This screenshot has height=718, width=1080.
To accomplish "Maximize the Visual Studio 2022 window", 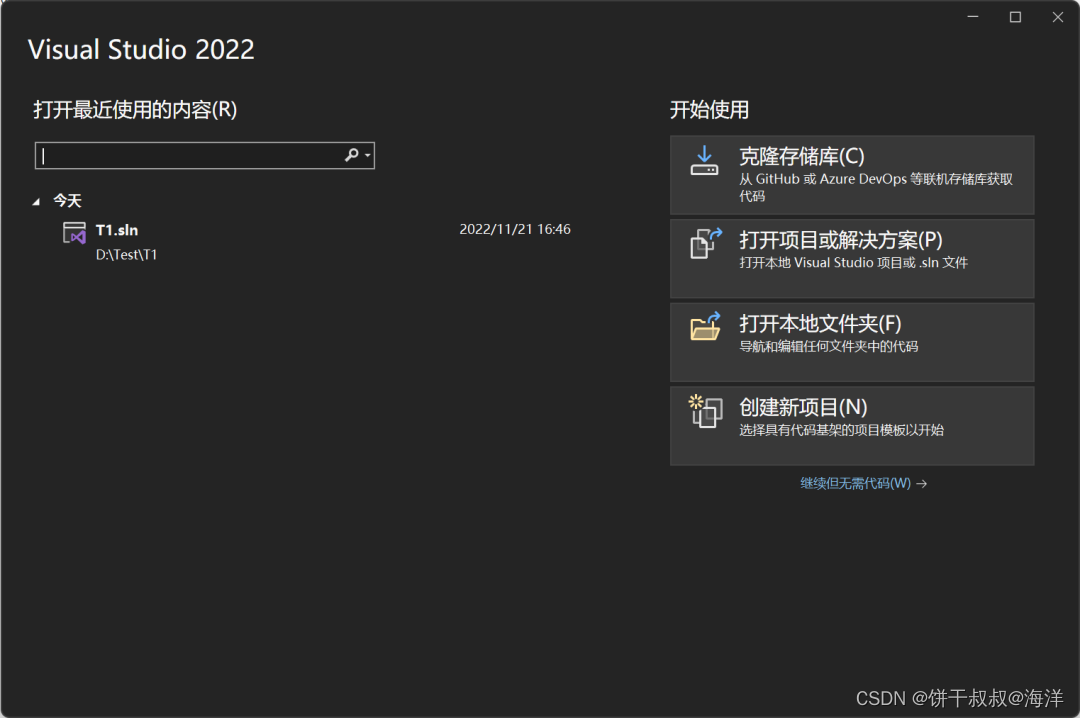I will pyautogui.click(x=1015, y=17).
